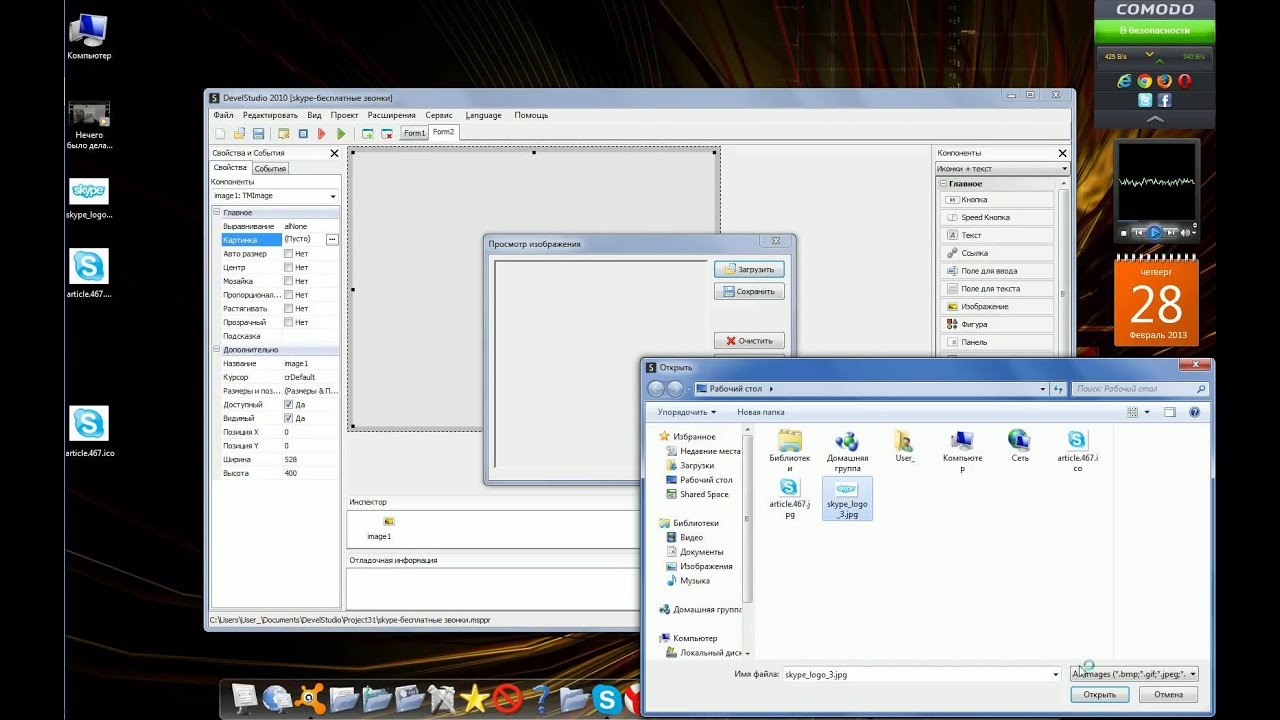
Task: Click the Отмена button in file dialog
Action: tap(1168, 694)
